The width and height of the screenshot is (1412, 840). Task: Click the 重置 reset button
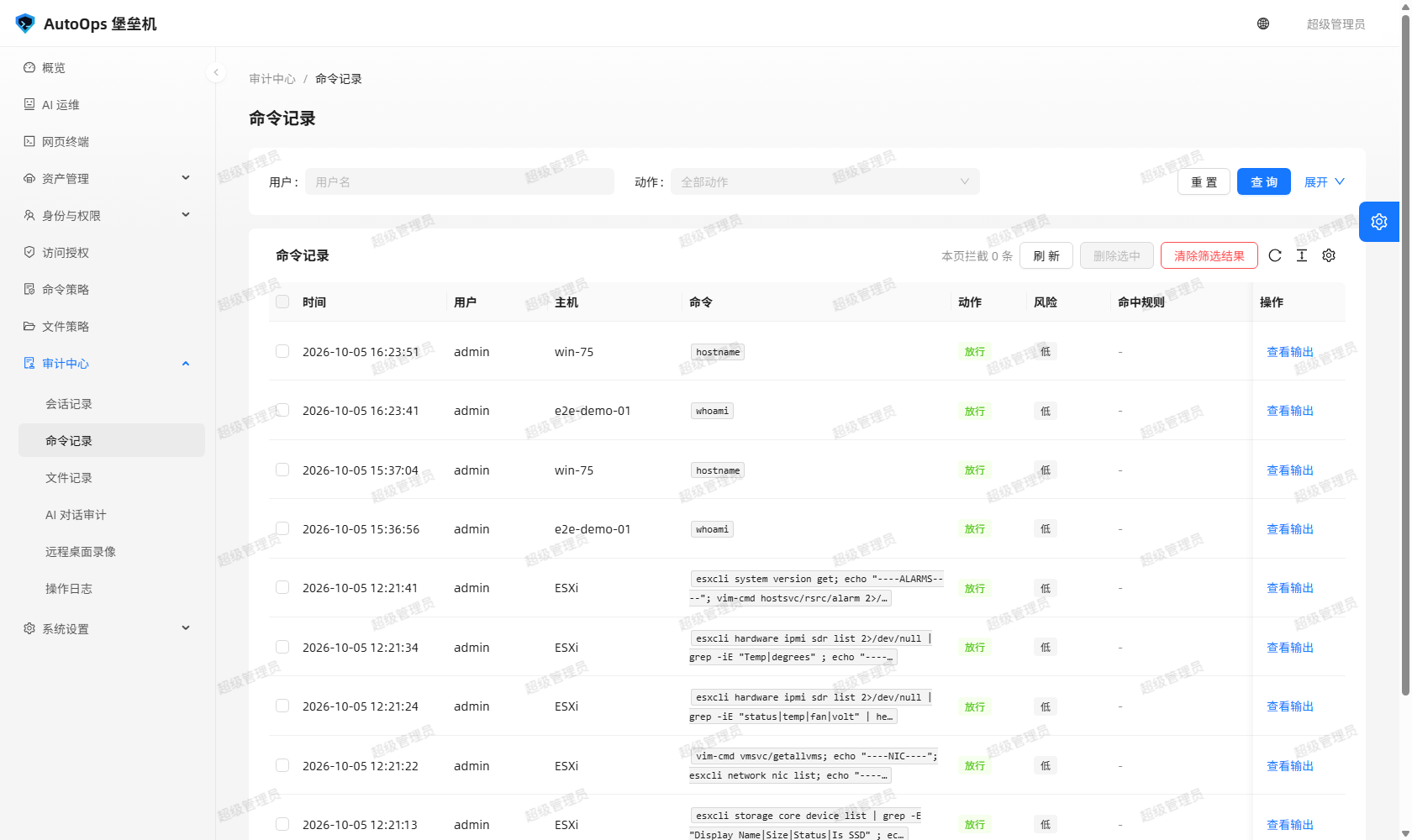(x=1204, y=181)
